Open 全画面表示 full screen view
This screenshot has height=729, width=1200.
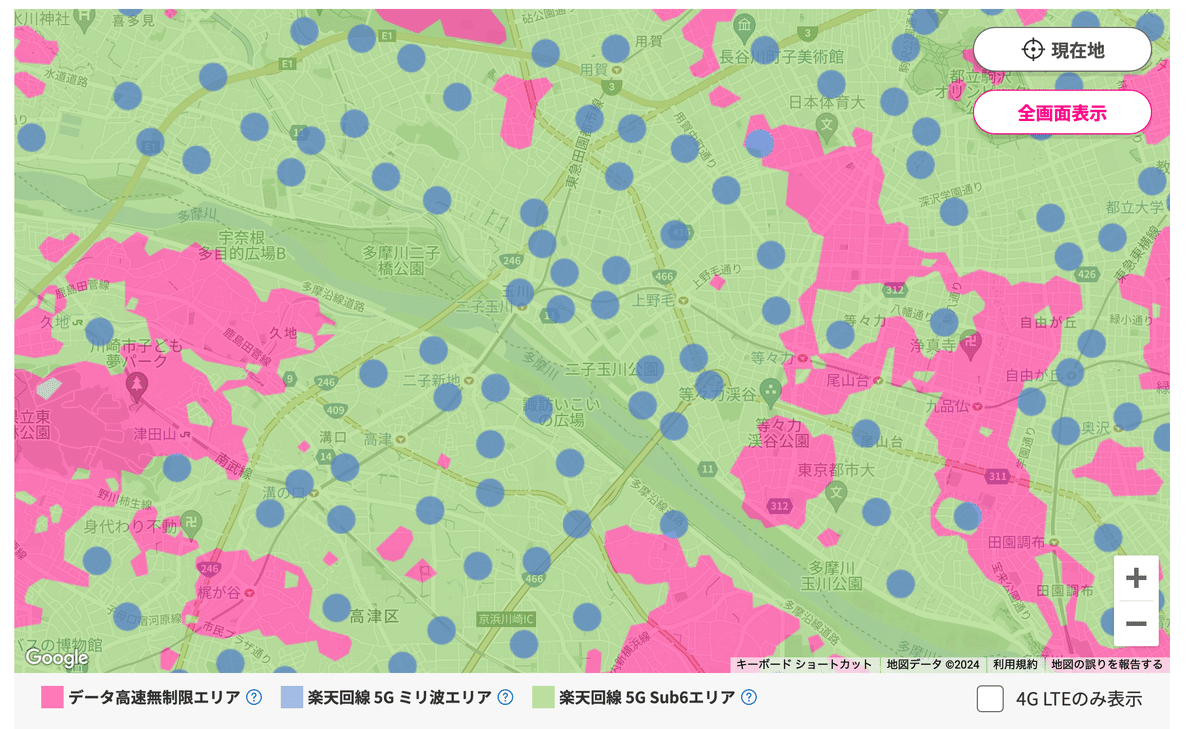click(x=1062, y=112)
